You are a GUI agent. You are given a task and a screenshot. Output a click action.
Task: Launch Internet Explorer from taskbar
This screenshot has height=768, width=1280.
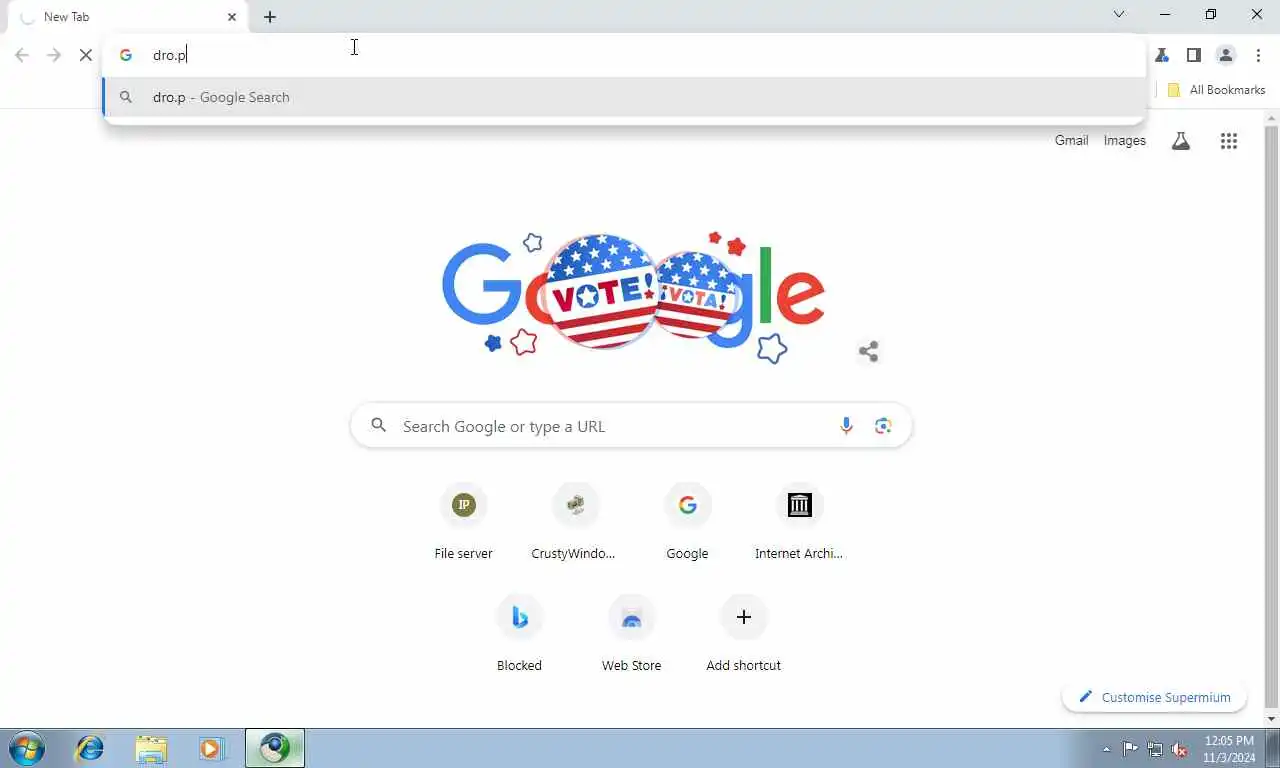[90, 748]
